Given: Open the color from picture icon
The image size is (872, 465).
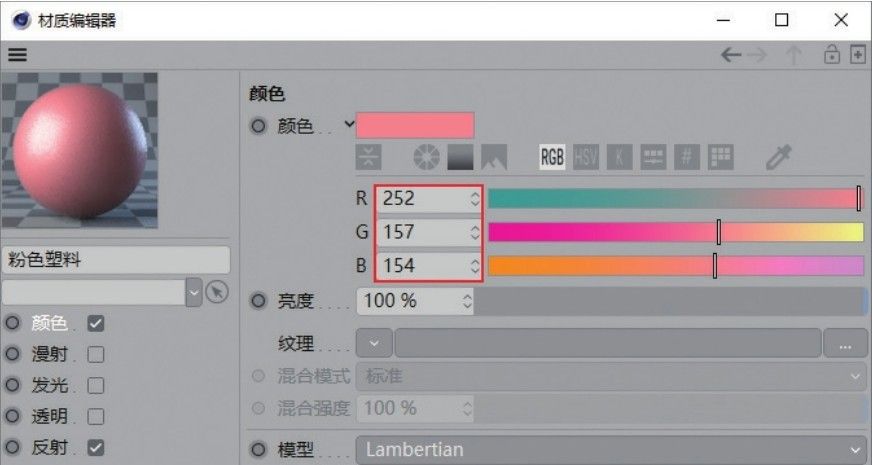Looking at the screenshot, I should tap(494, 157).
